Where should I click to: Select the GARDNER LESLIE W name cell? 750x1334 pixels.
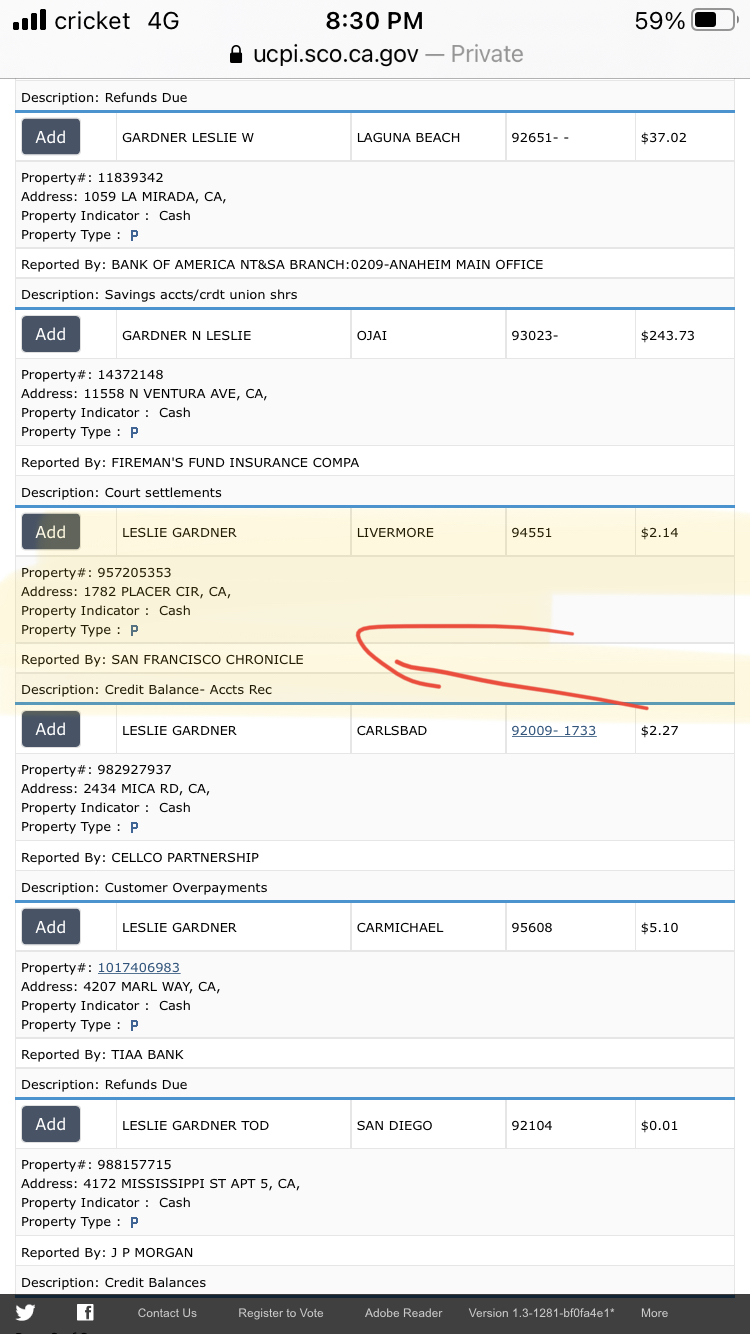232,137
